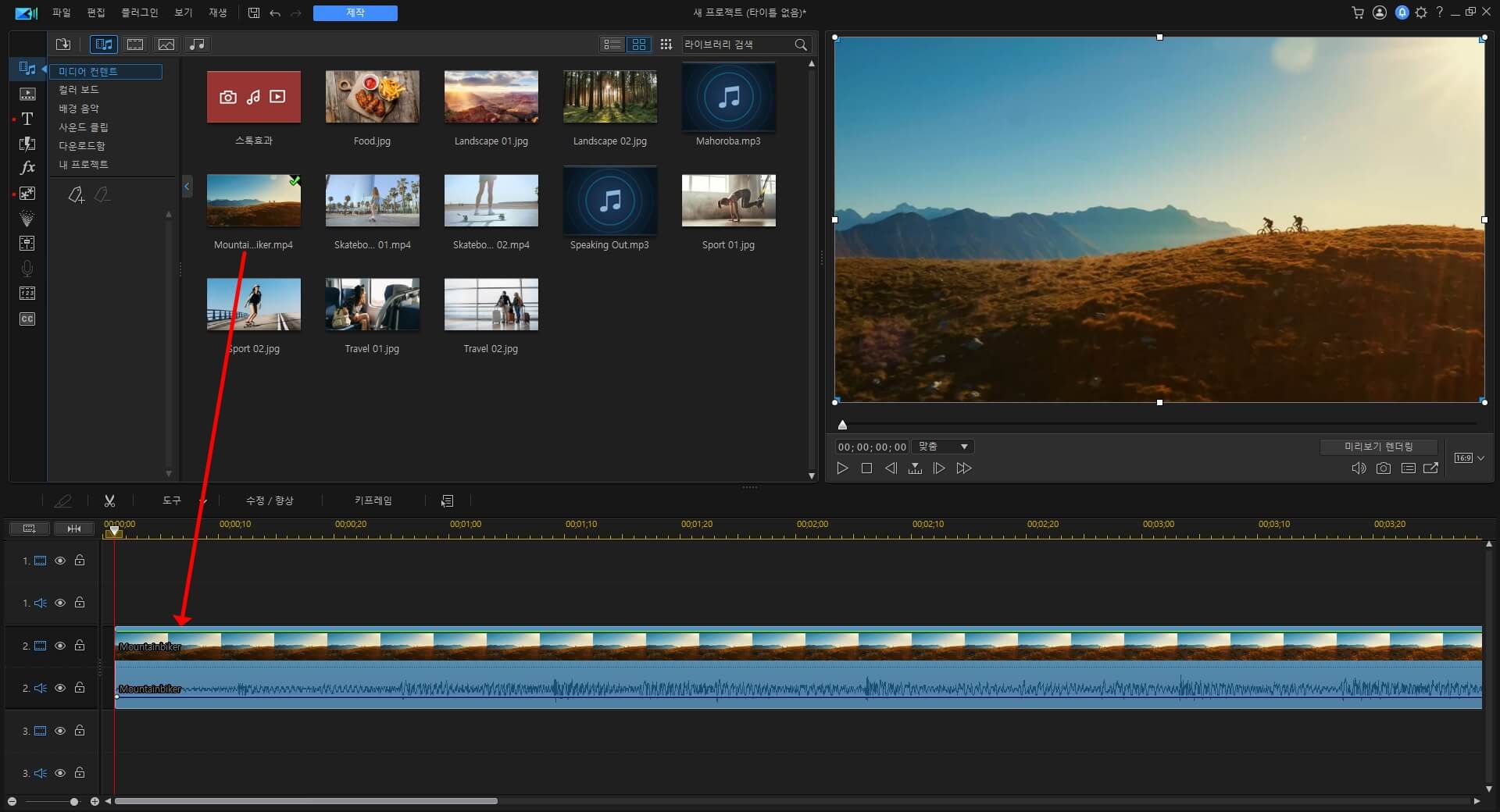Switch library to large icon view

point(639,45)
